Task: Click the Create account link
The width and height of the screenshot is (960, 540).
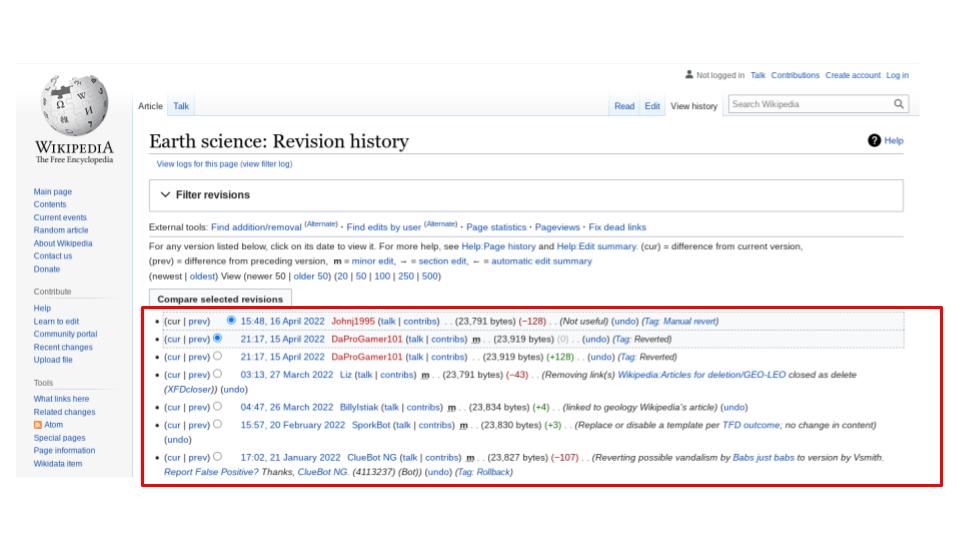Action: (x=852, y=75)
